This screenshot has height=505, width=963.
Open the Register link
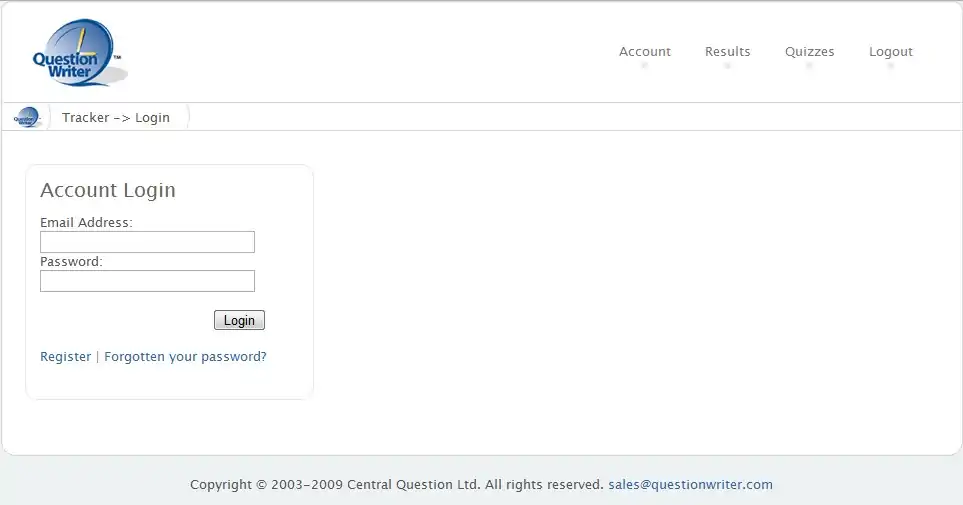click(x=65, y=357)
